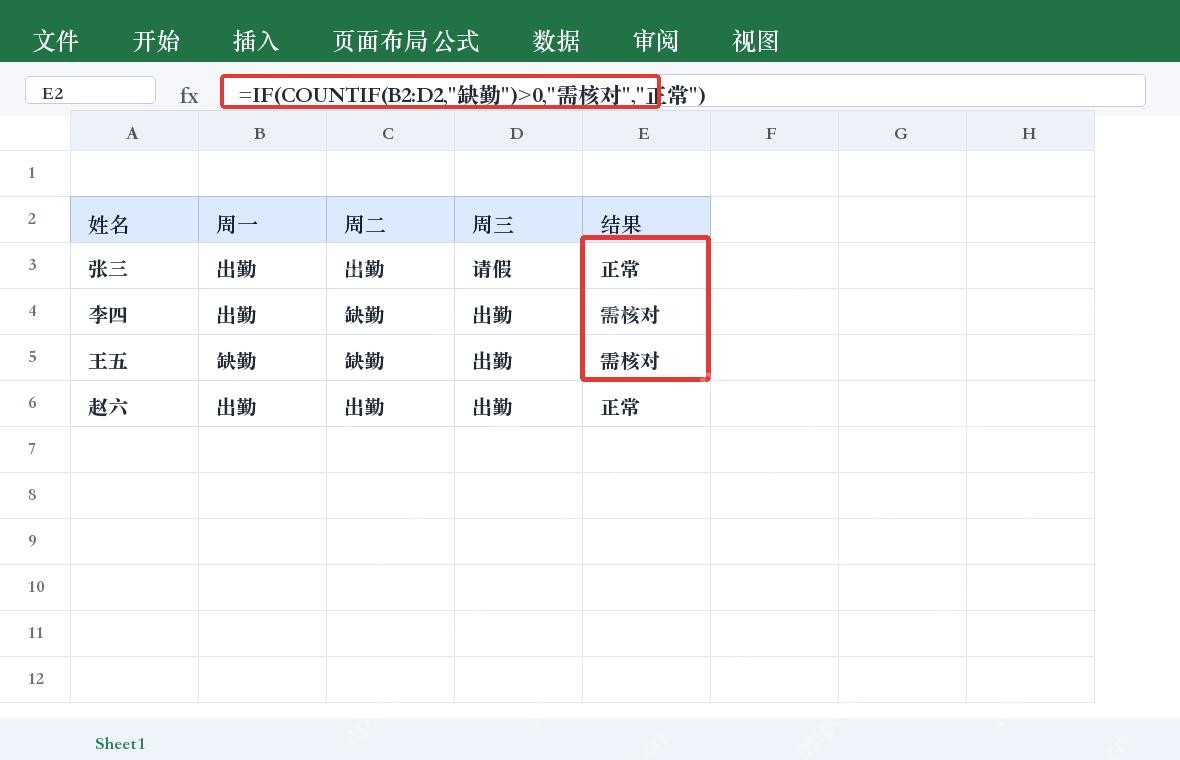
Task: Open the 公式 tab
Action: click(x=457, y=41)
